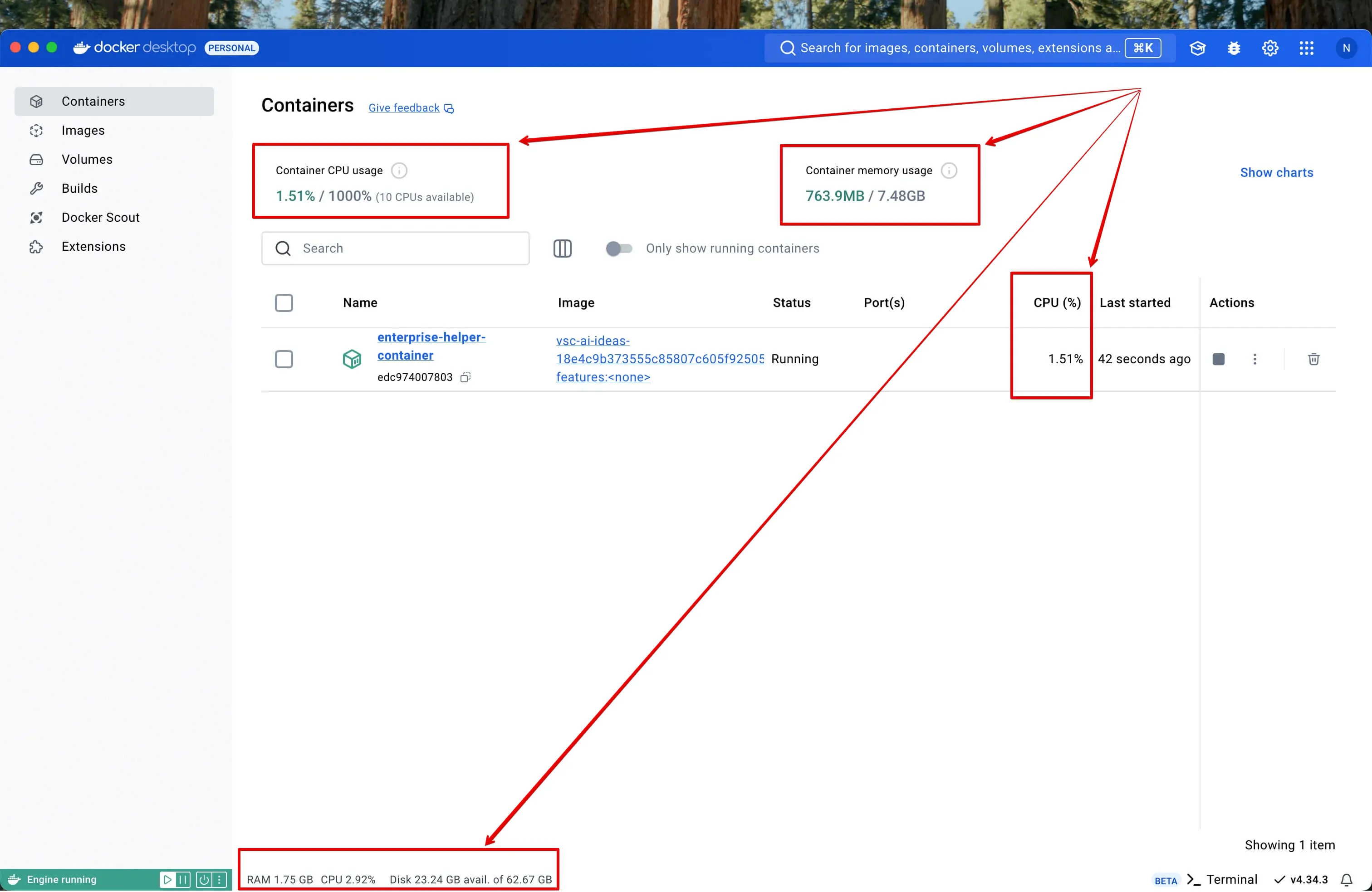Screen dimensions: 1372x892
Task: Click the containers Search field
Action: 403,249
